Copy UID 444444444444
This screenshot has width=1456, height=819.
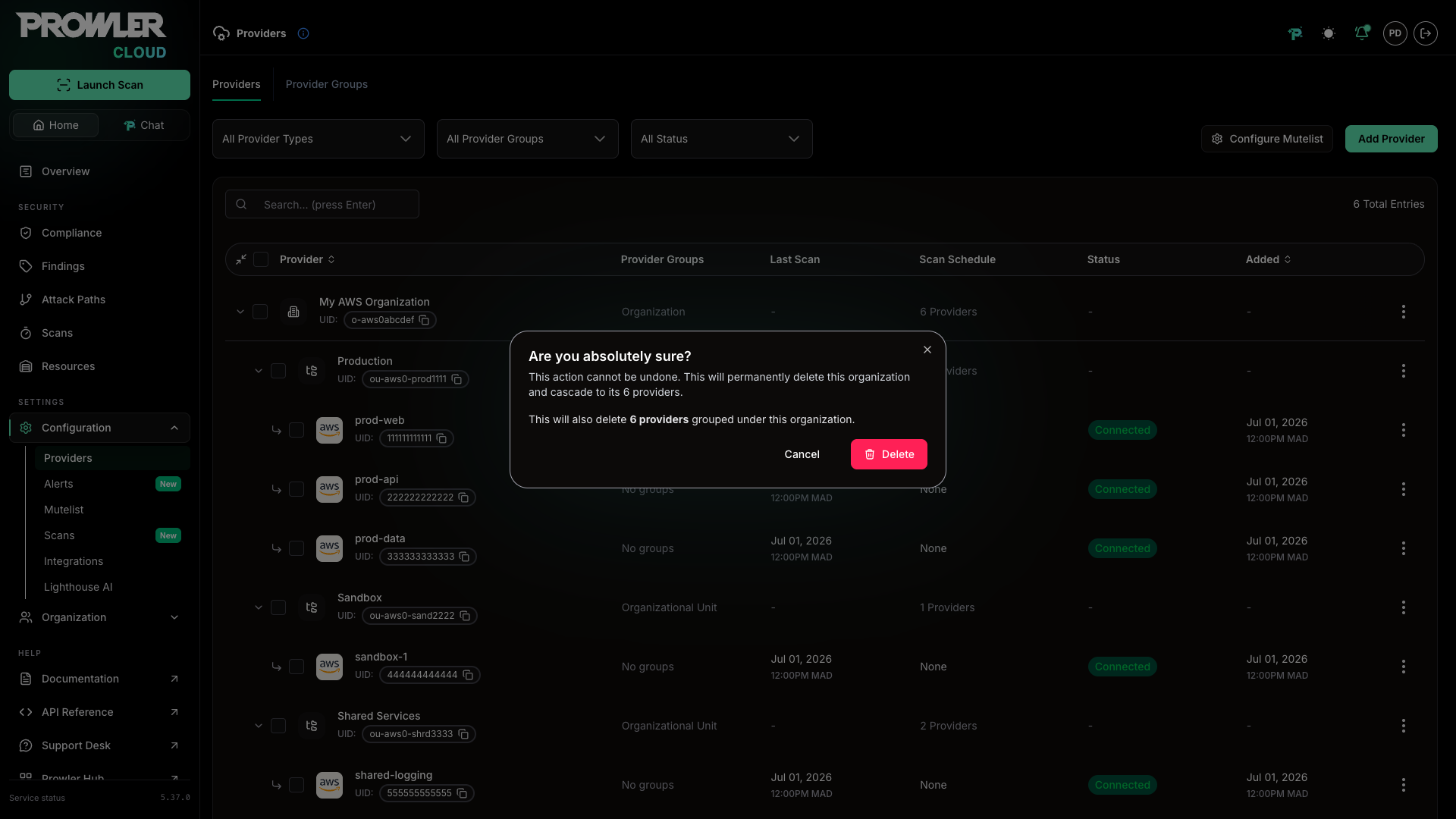(x=469, y=675)
